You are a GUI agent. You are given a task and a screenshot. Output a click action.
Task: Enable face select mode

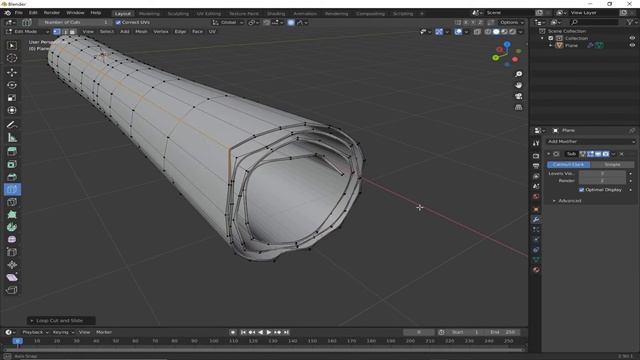[x=73, y=31]
